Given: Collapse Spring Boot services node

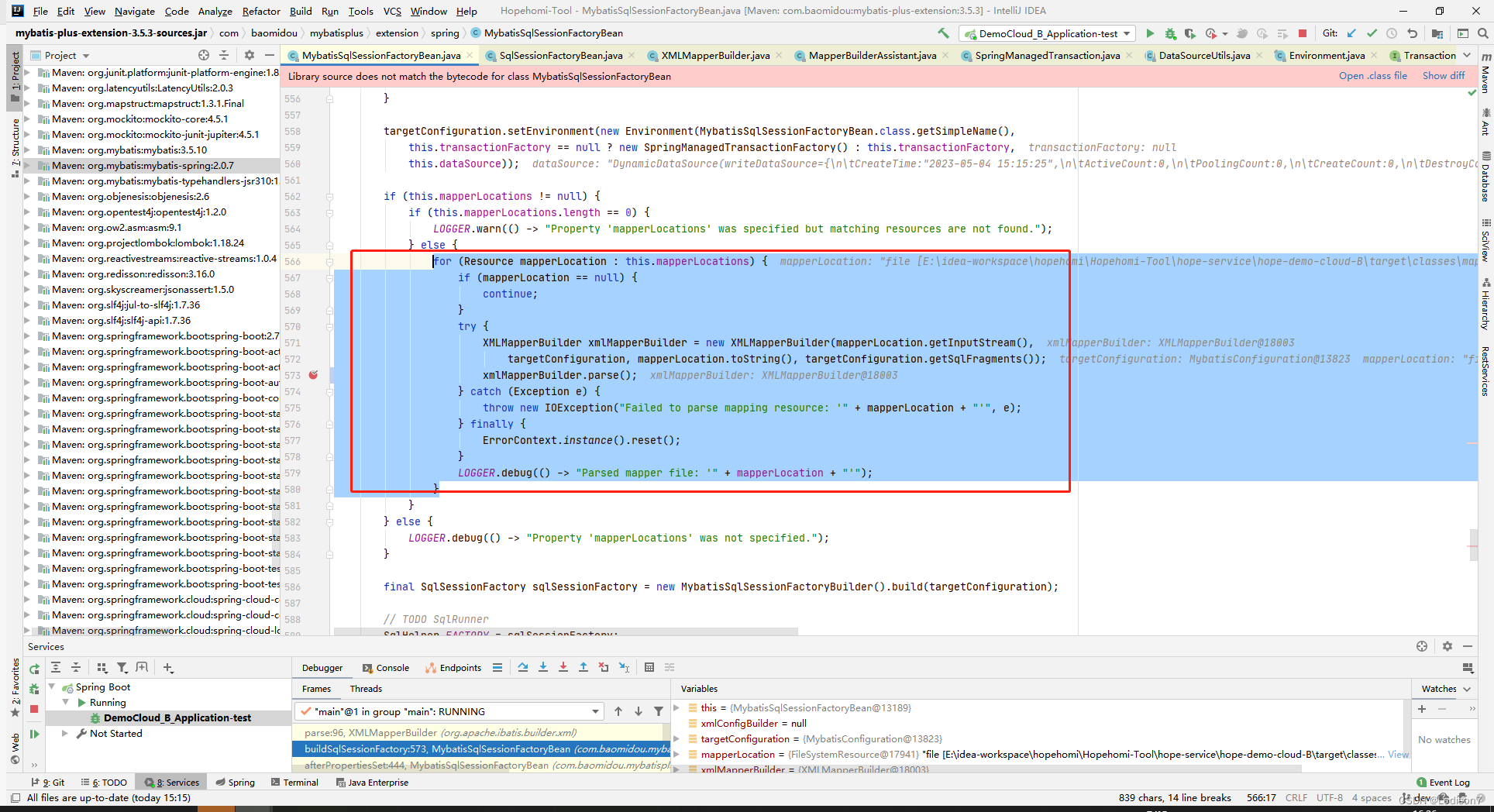Looking at the screenshot, I should click(53, 687).
